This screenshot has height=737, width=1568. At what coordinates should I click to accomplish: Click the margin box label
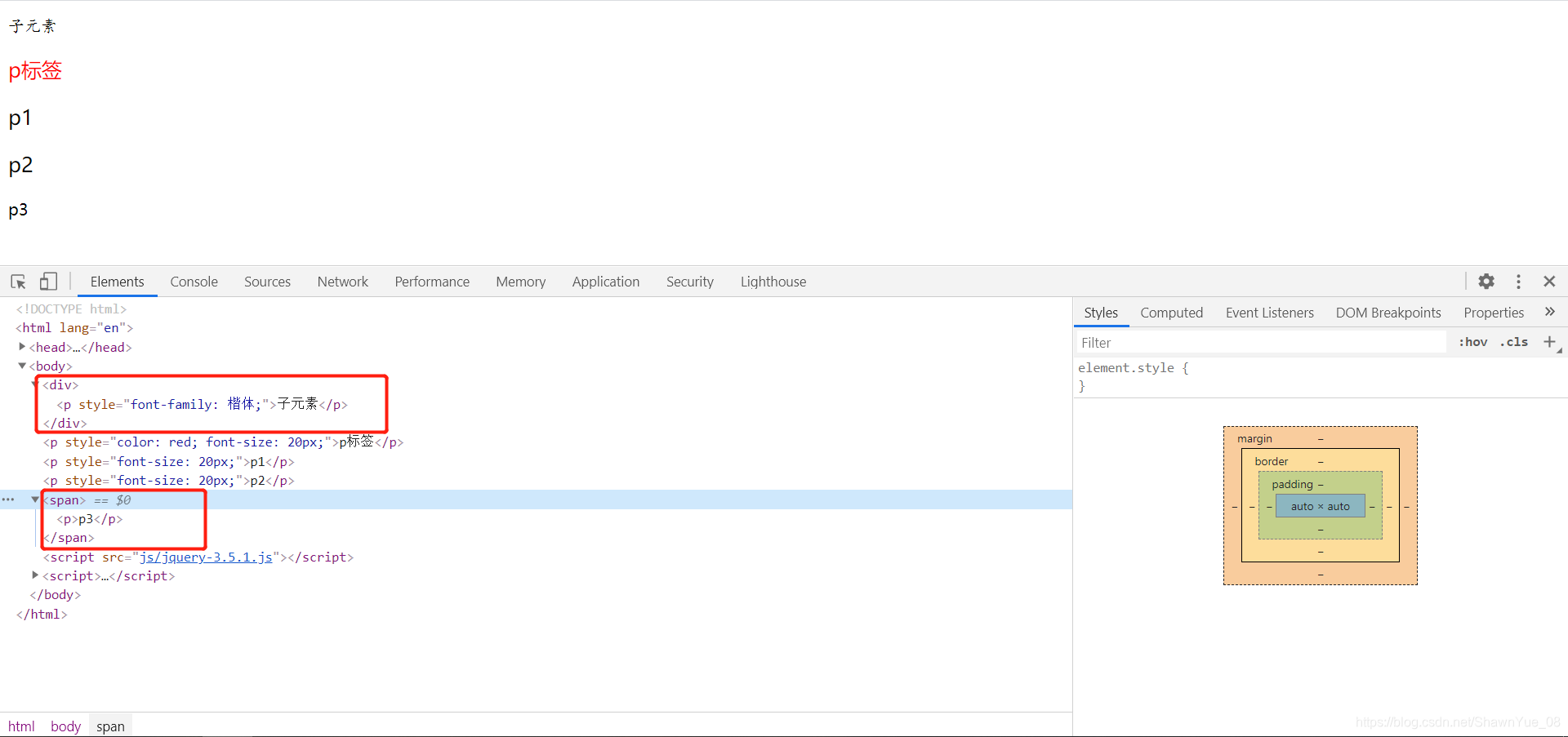coord(1254,438)
